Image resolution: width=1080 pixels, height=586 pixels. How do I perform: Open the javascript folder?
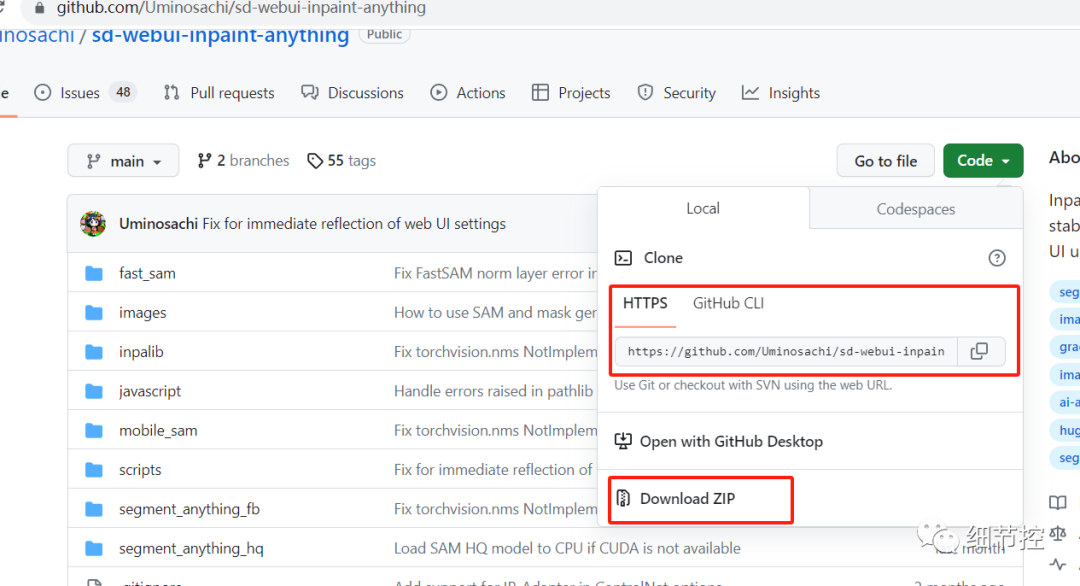coord(149,391)
